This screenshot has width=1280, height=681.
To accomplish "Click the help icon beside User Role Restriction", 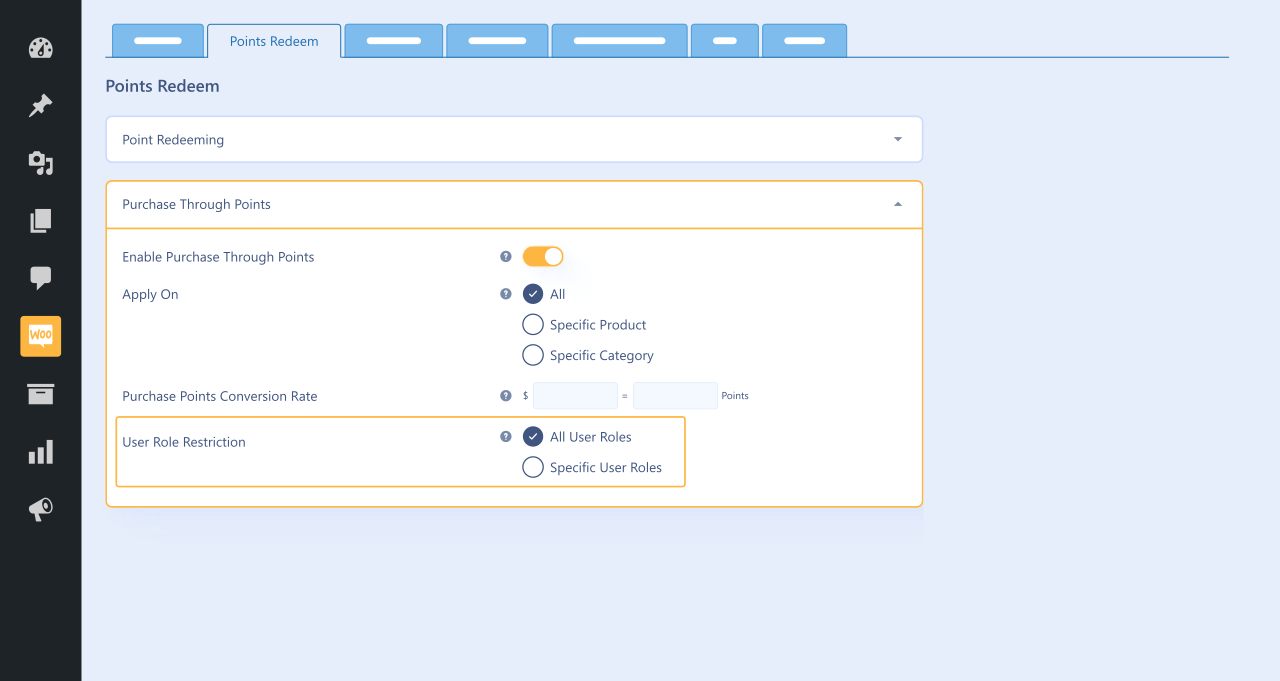I will [506, 436].
